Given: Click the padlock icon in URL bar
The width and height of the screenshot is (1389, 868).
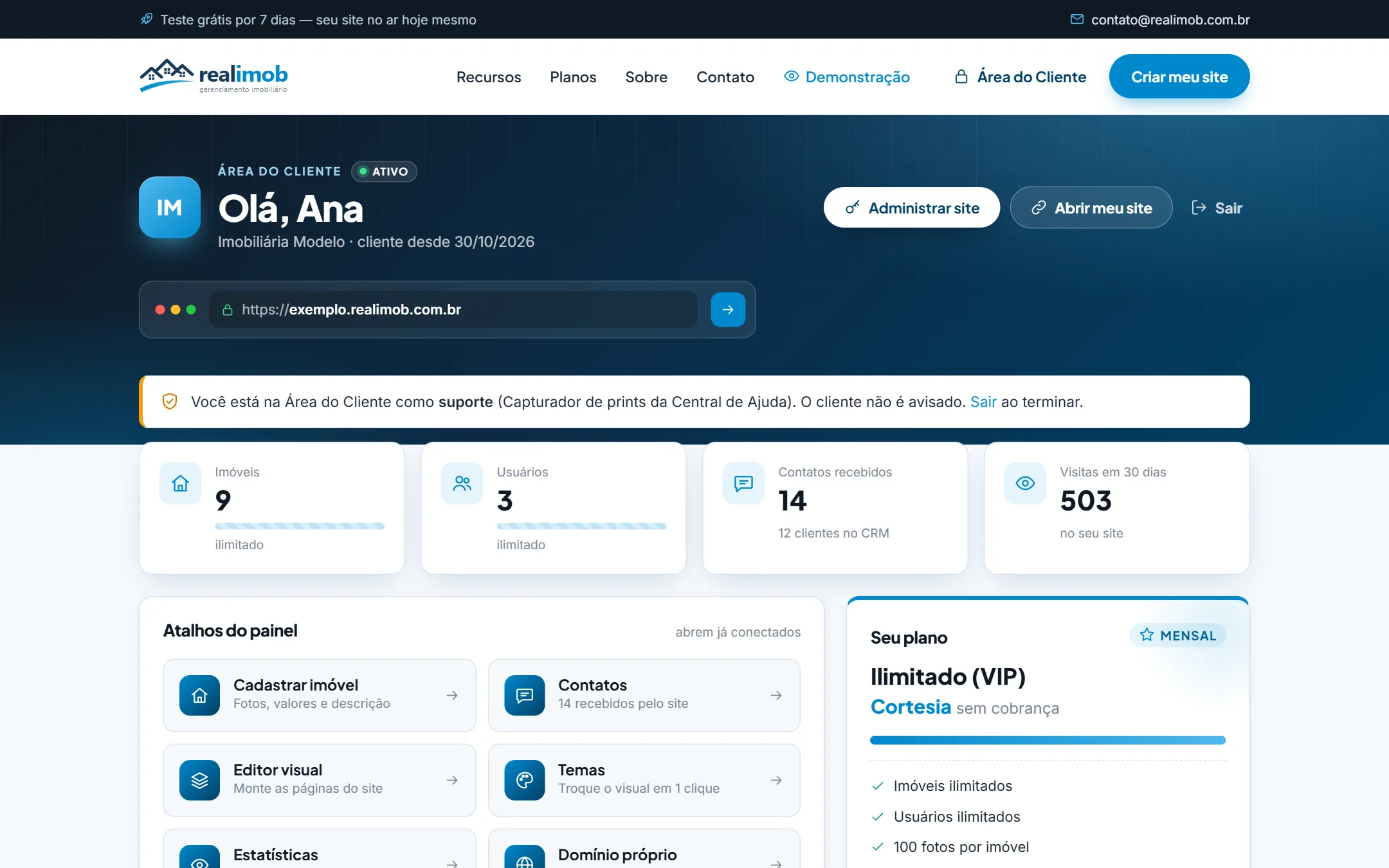Looking at the screenshot, I should [228, 310].
